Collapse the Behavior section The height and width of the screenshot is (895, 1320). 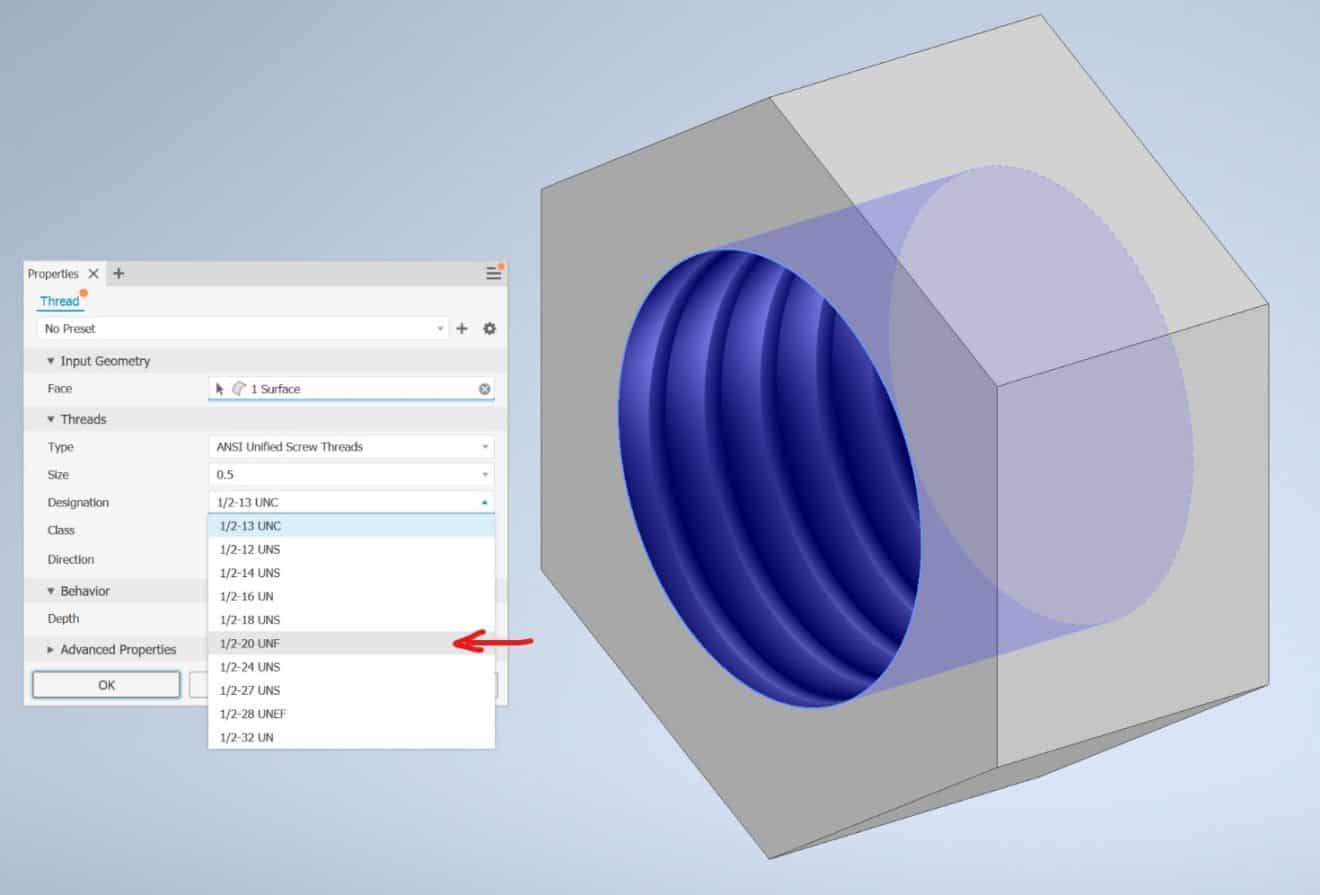click(51, 591)
